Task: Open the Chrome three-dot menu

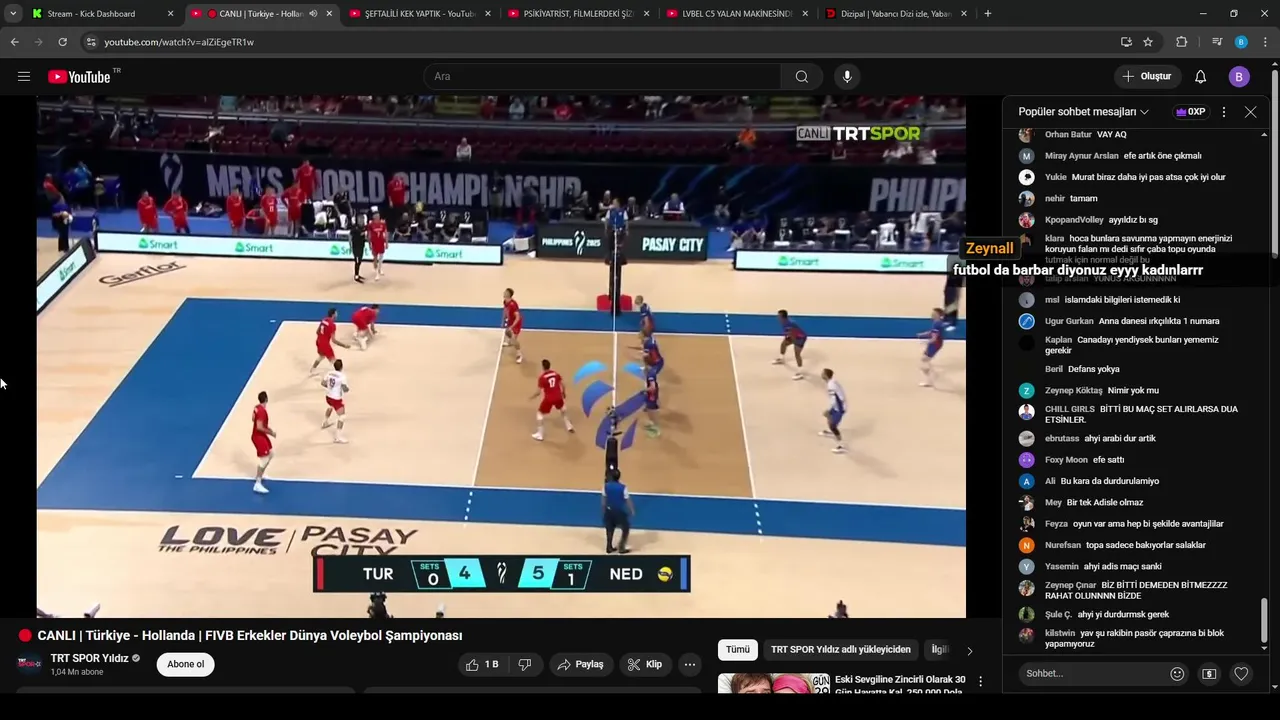Action: tap(1265, 42)
